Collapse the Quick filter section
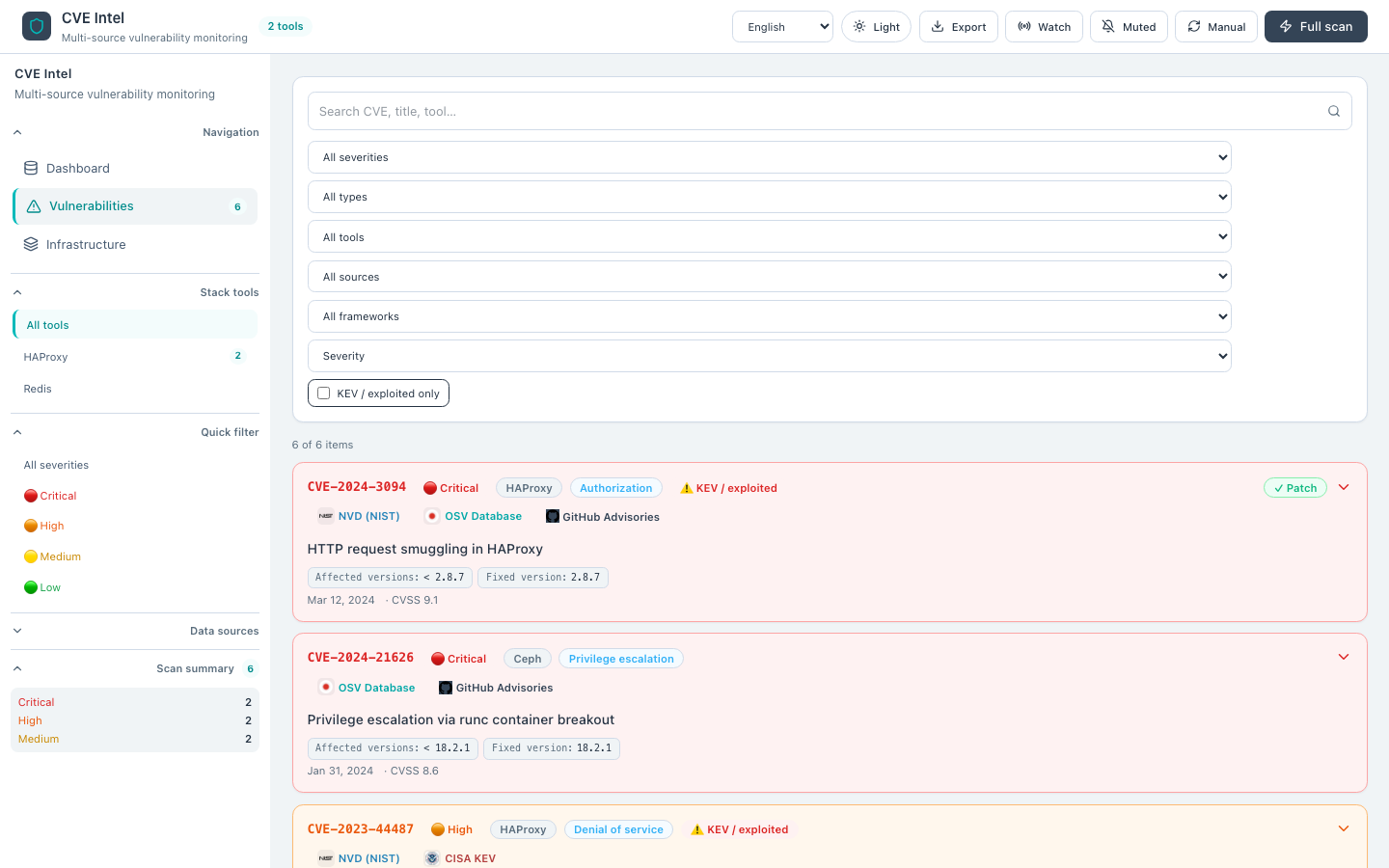Screen dimensions: 1389x868 pos(135,432)
